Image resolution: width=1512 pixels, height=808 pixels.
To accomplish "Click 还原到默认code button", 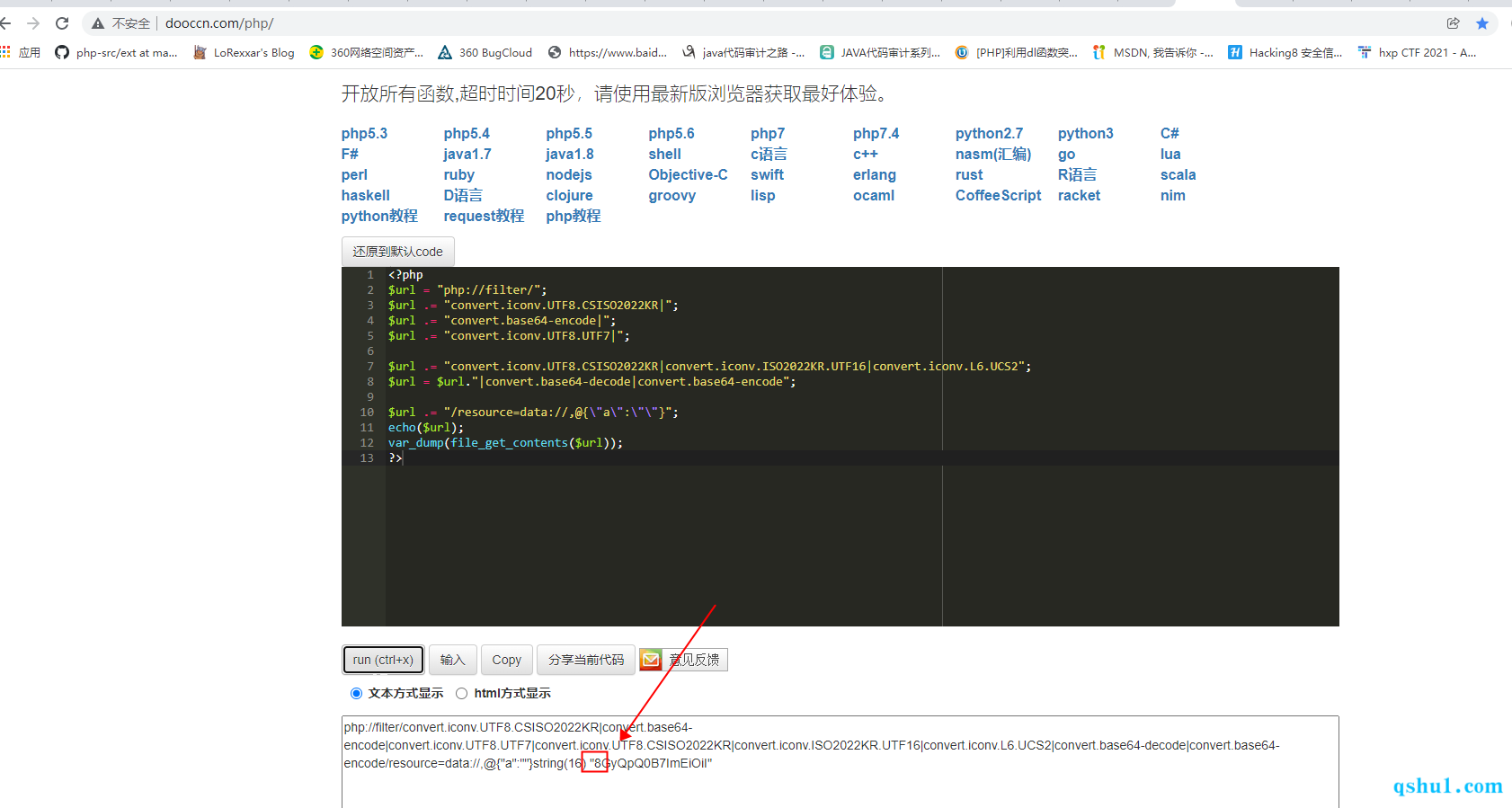I will tap(397, 252).
